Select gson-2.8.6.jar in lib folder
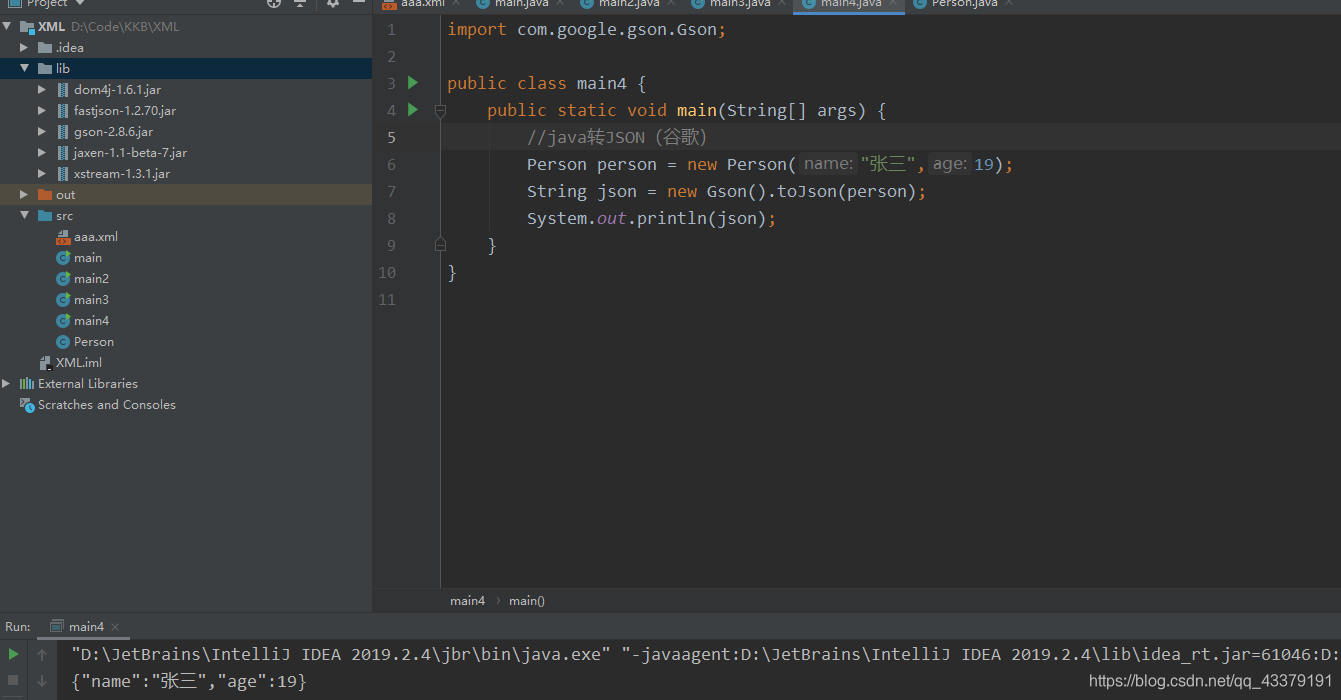 (x=113, y=132)
